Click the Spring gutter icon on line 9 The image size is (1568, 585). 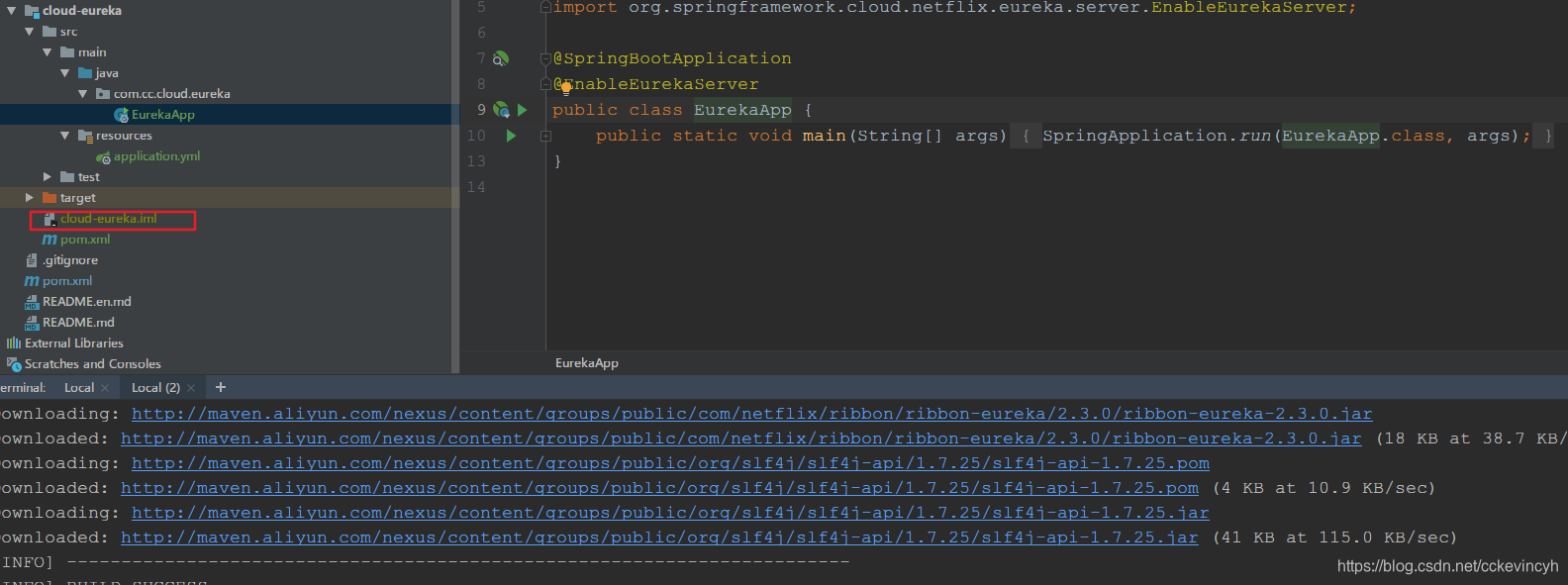[502, 110]
